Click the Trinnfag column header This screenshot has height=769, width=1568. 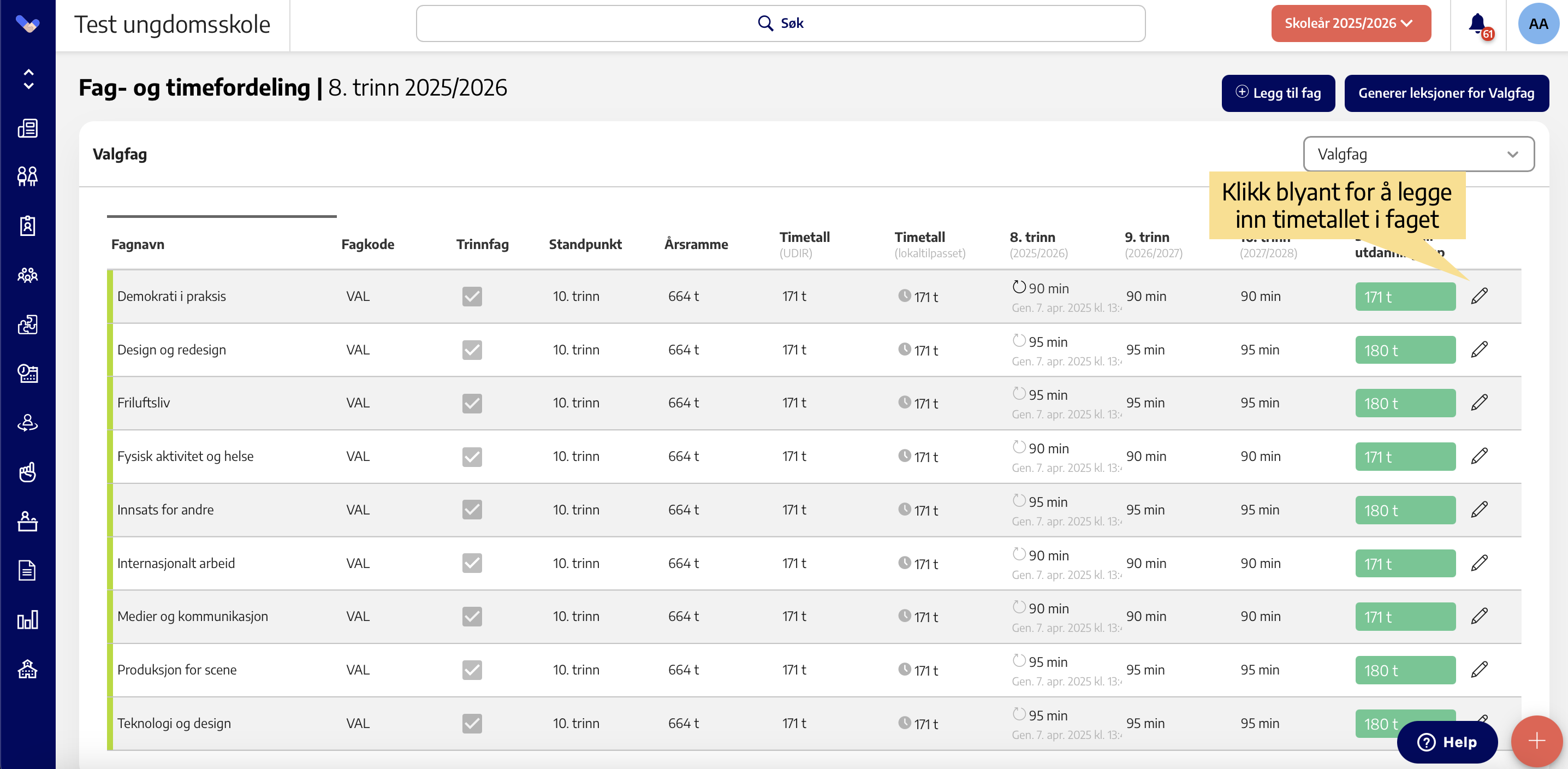(x=482, y=244)
